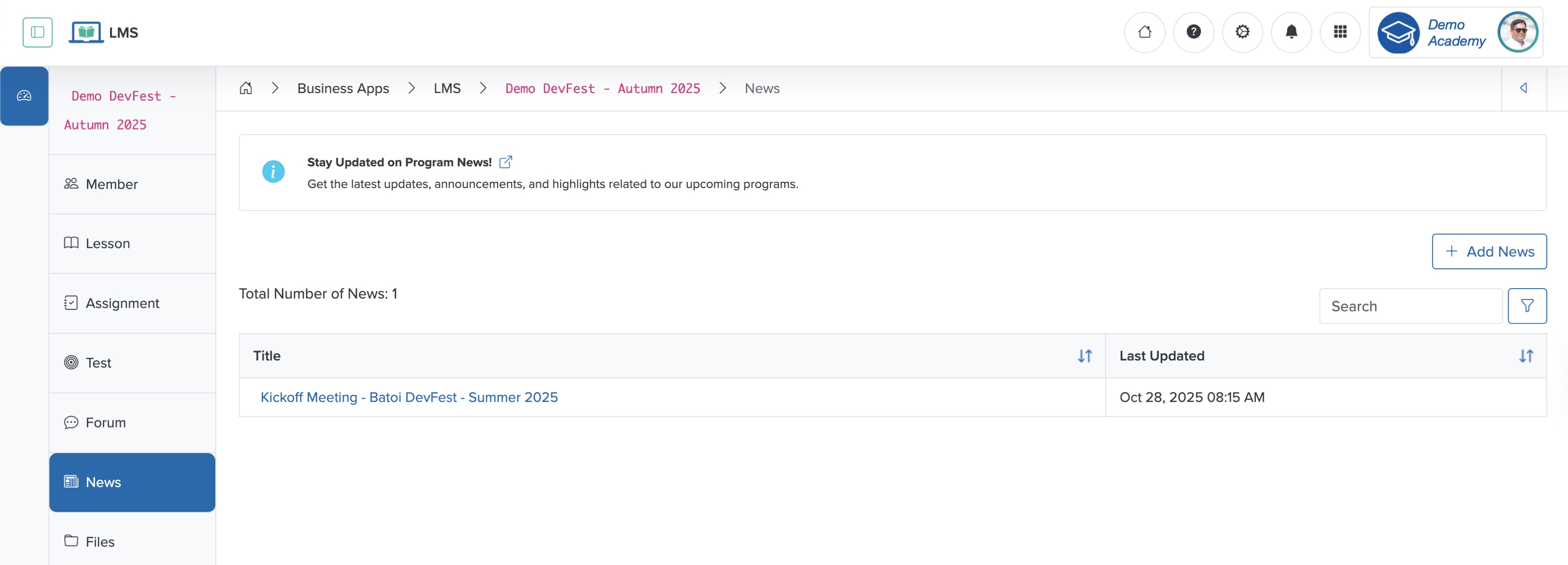The width and height of the screenshot is (1568, 565).
Task: Sort the Title column
Action: 1086,356
